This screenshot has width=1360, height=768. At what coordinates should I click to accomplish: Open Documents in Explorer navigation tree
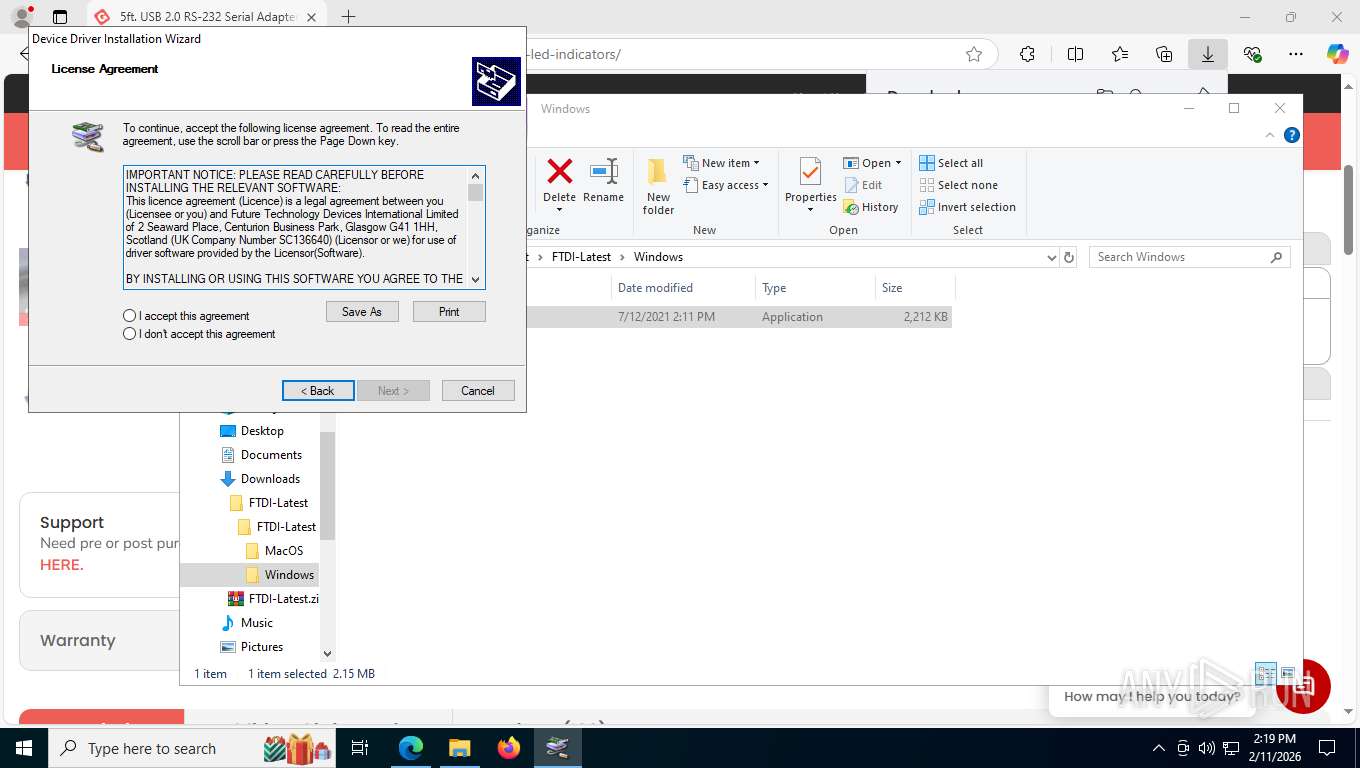tap(271, 455)
